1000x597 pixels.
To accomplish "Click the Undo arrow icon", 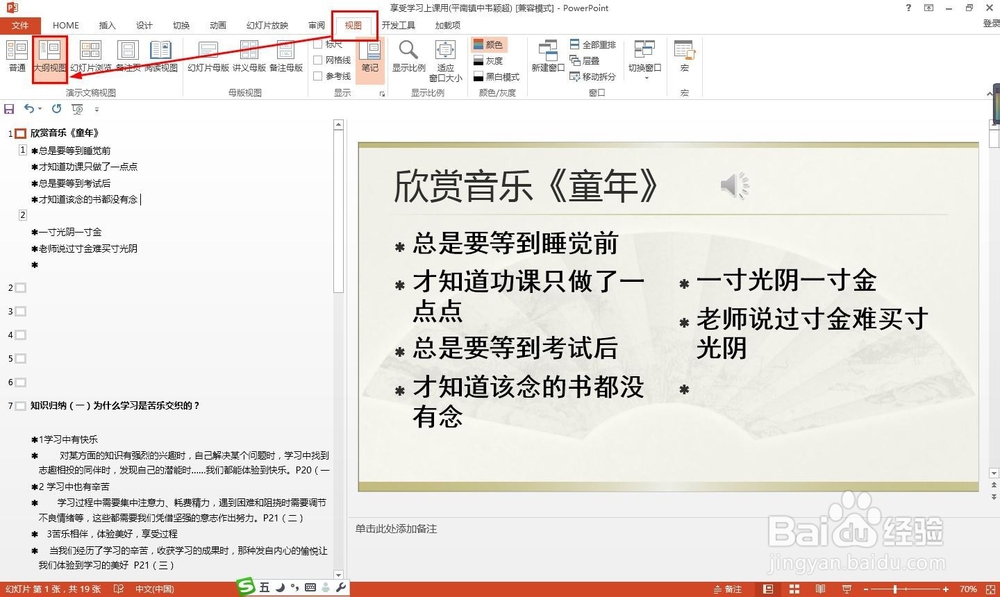I will click(29, 108).
